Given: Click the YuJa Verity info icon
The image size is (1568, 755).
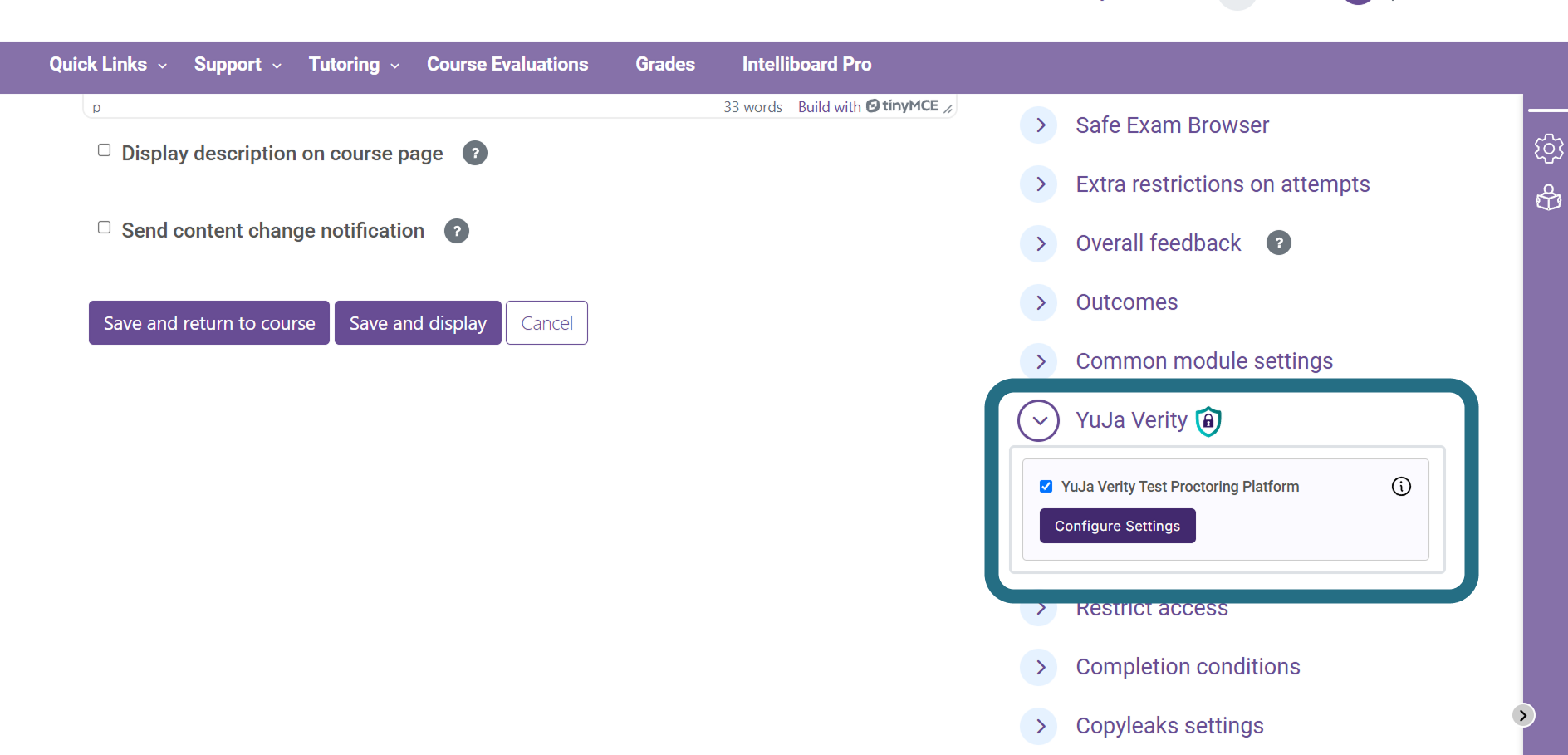Looking at the screenshot, I should (1401, 487).
